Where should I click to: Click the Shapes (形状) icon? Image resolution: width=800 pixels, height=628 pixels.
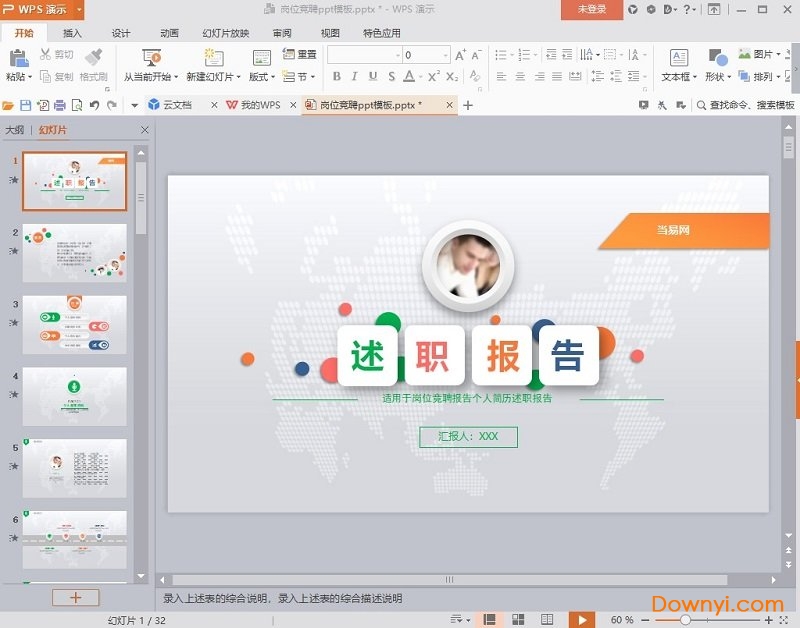(717, 59)
